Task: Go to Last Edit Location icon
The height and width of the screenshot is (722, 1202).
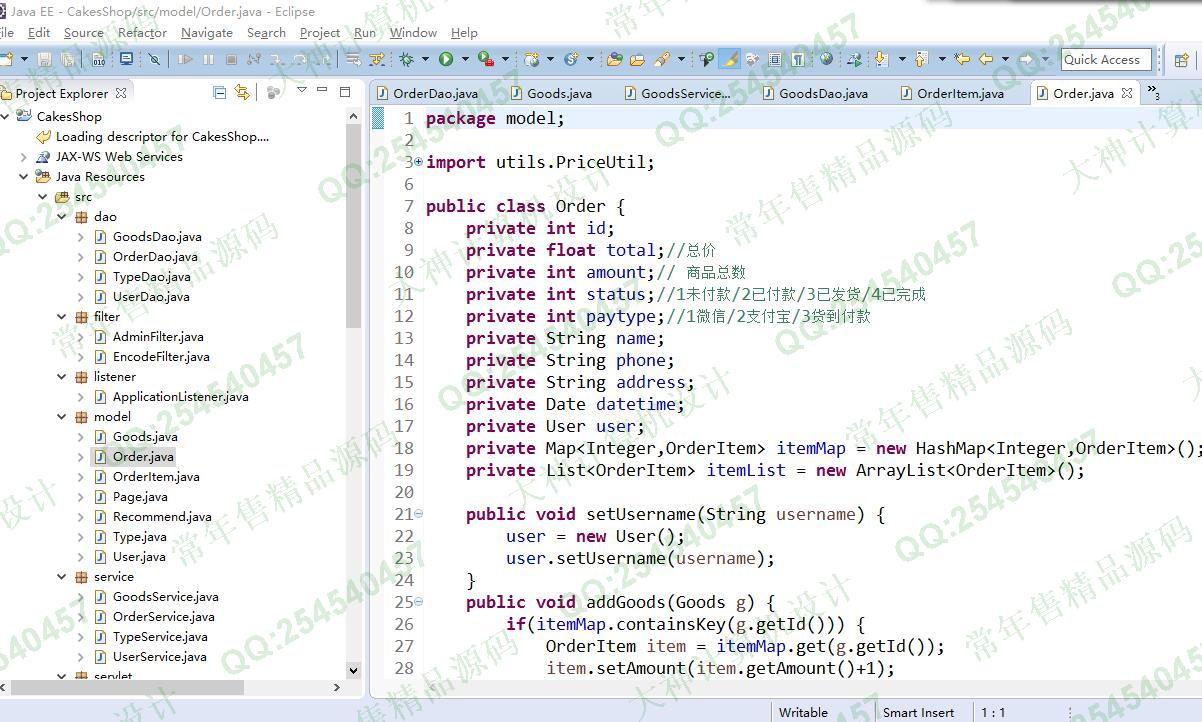Action: pos(962,60)
